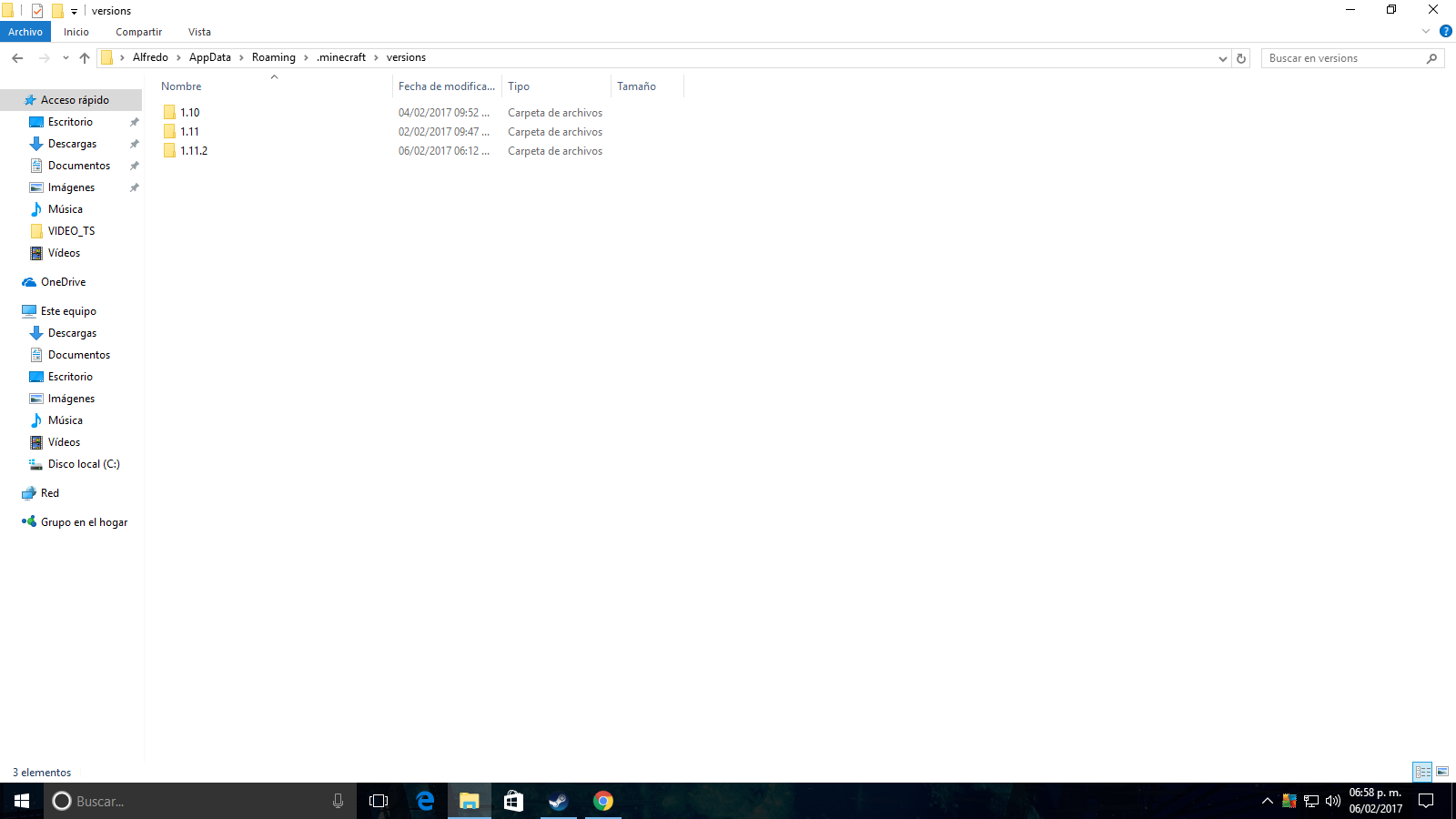Viewport: 1456px width, 819px height.
Task: Refresh the versions folder
Action: click(1241, 58)
